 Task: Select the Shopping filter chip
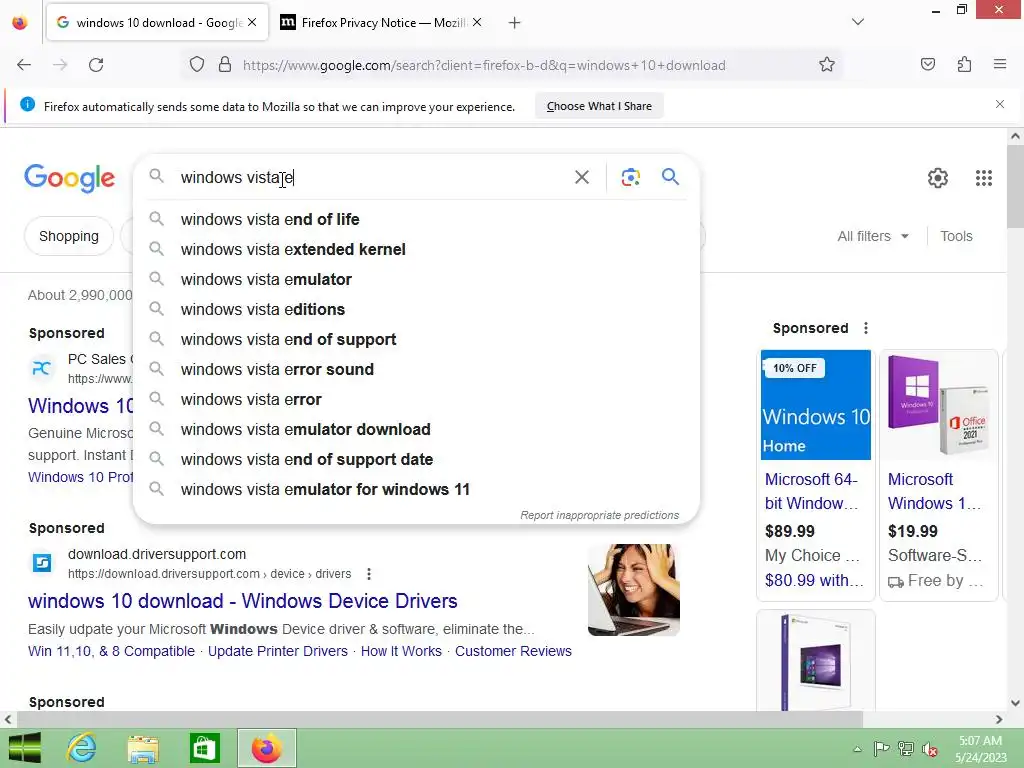69,236
